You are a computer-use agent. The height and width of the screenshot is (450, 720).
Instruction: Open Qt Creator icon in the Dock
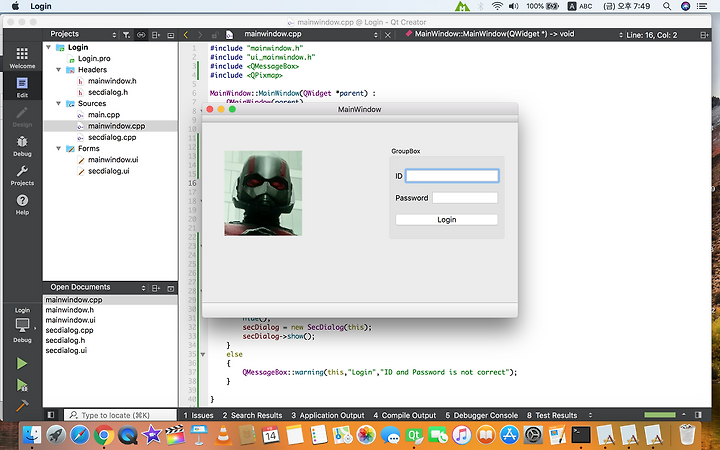click(414, 434)
